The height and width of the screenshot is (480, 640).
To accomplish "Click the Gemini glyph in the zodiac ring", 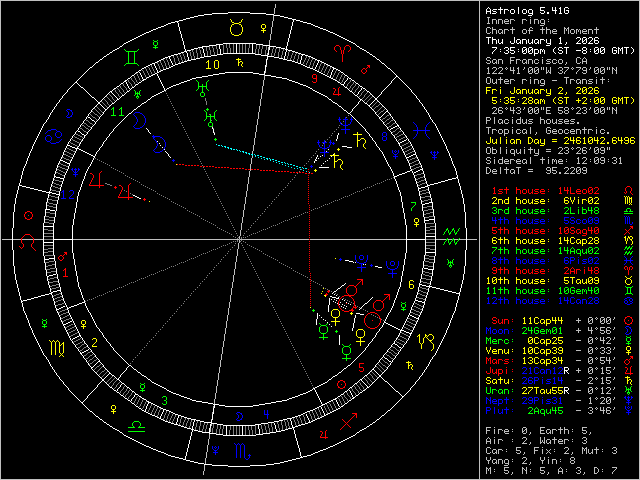I will [131, 58].
